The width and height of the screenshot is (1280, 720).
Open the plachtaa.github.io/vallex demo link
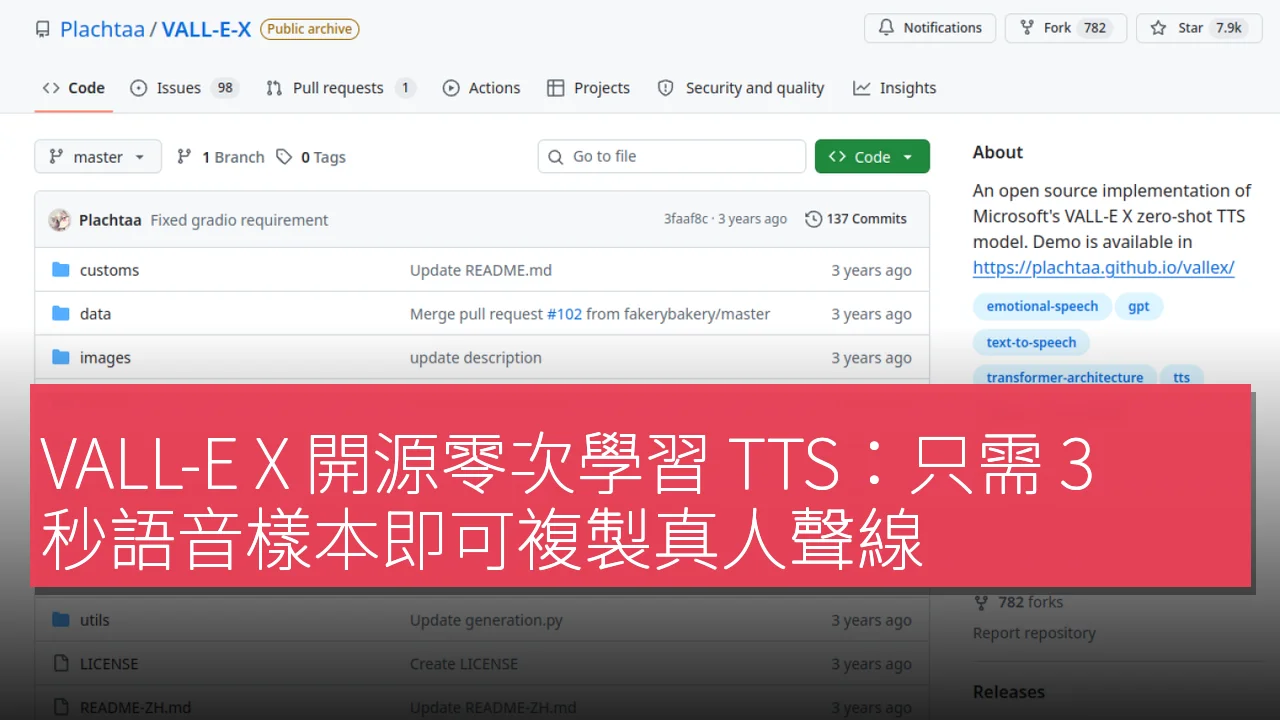point(1104,268)
